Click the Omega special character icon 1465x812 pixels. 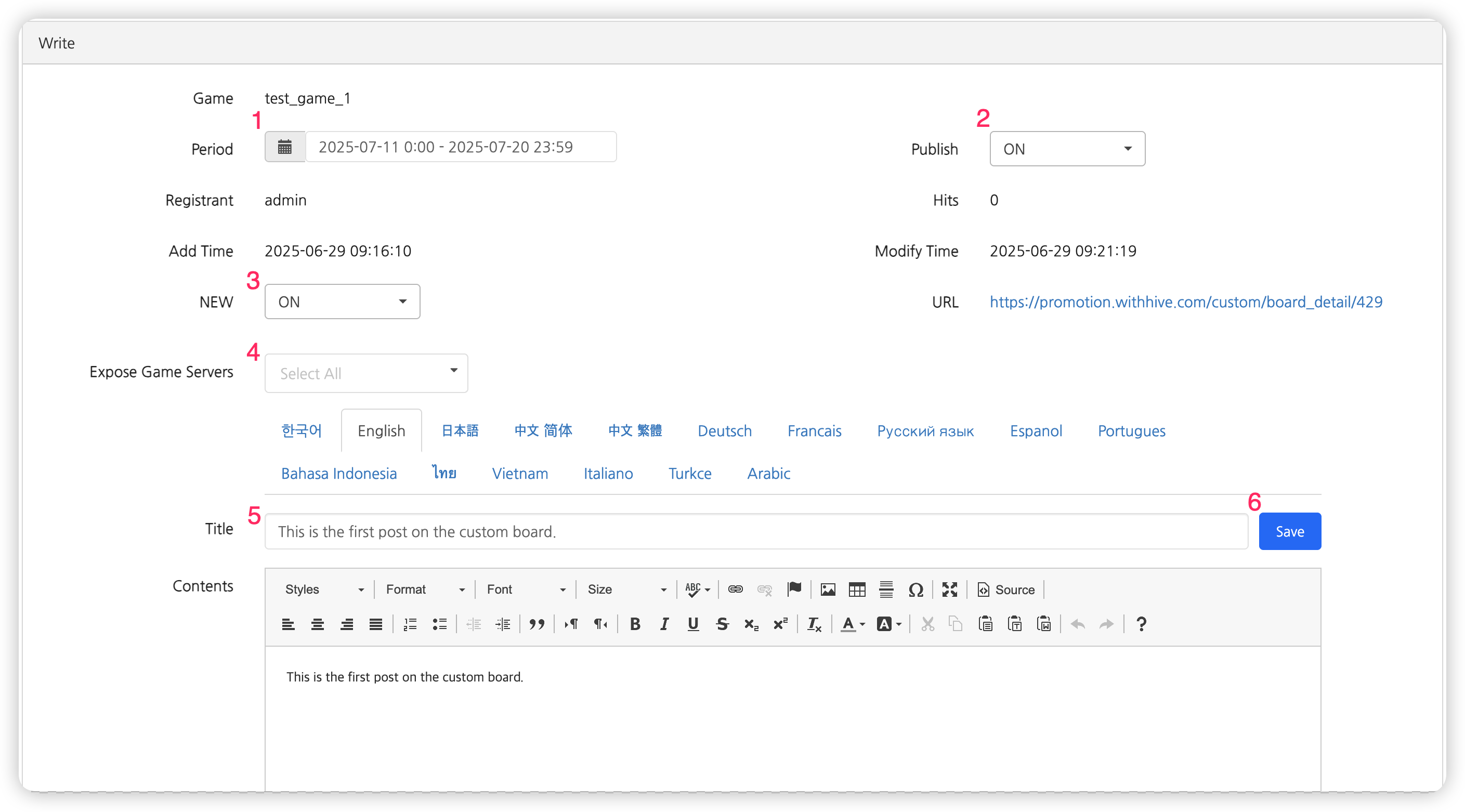[915, 590]
